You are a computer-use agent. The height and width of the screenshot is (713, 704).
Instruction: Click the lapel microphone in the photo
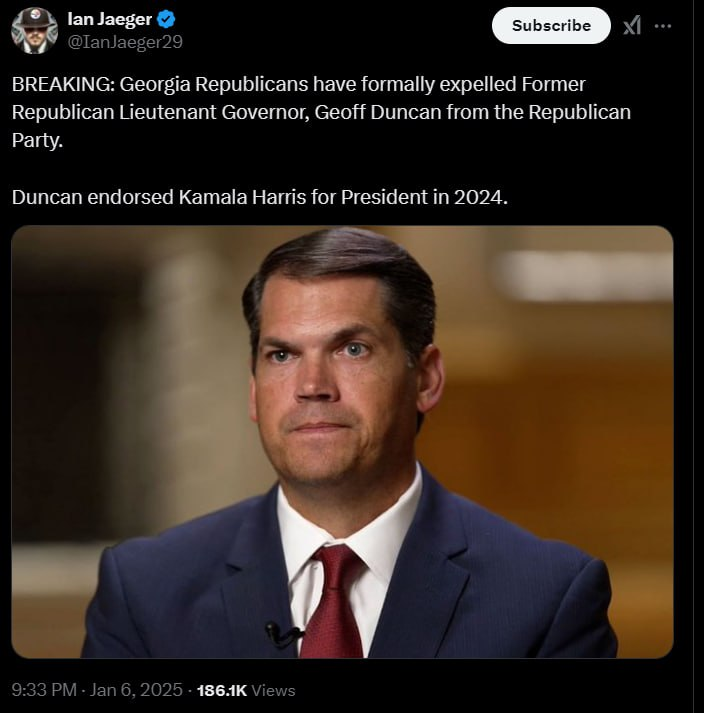(281, 633)
